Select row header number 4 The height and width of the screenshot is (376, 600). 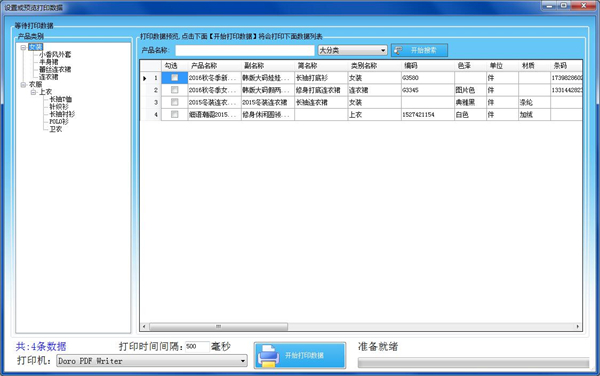click(151, 115)
